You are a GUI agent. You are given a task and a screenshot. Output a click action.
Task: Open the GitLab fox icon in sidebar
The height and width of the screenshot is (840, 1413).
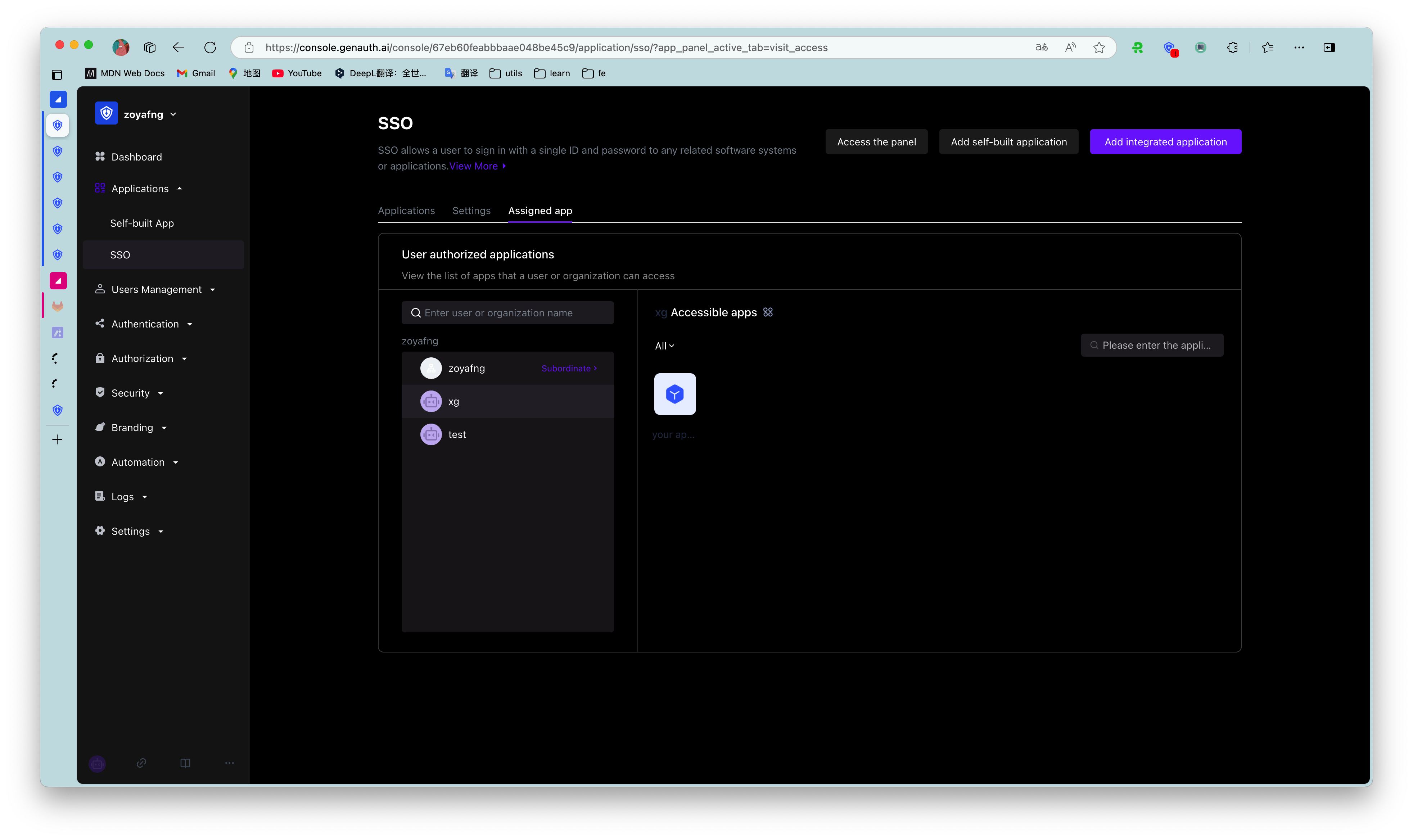pos(57,306)
